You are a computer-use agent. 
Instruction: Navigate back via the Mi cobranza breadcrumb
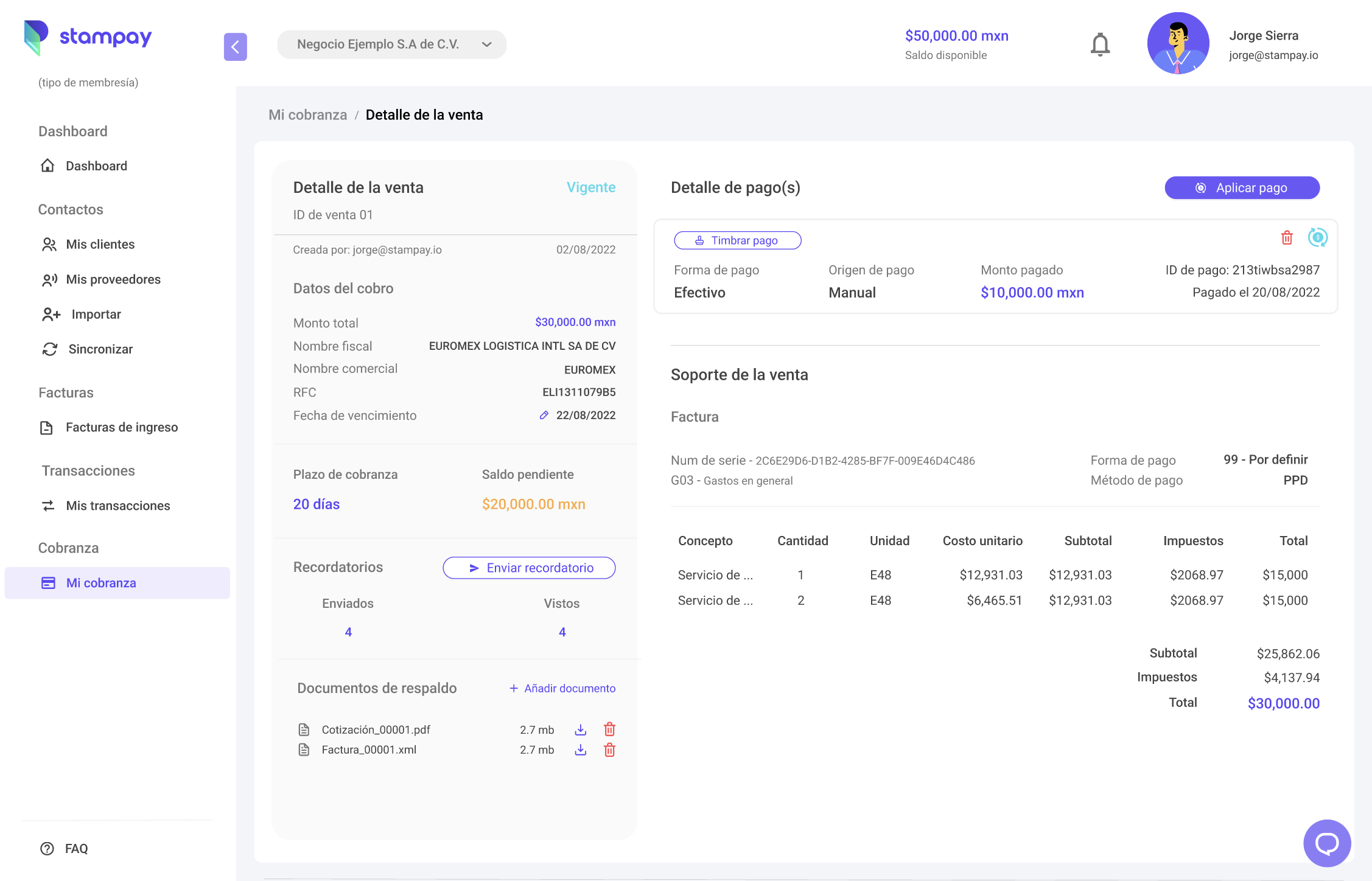point(307,114)
